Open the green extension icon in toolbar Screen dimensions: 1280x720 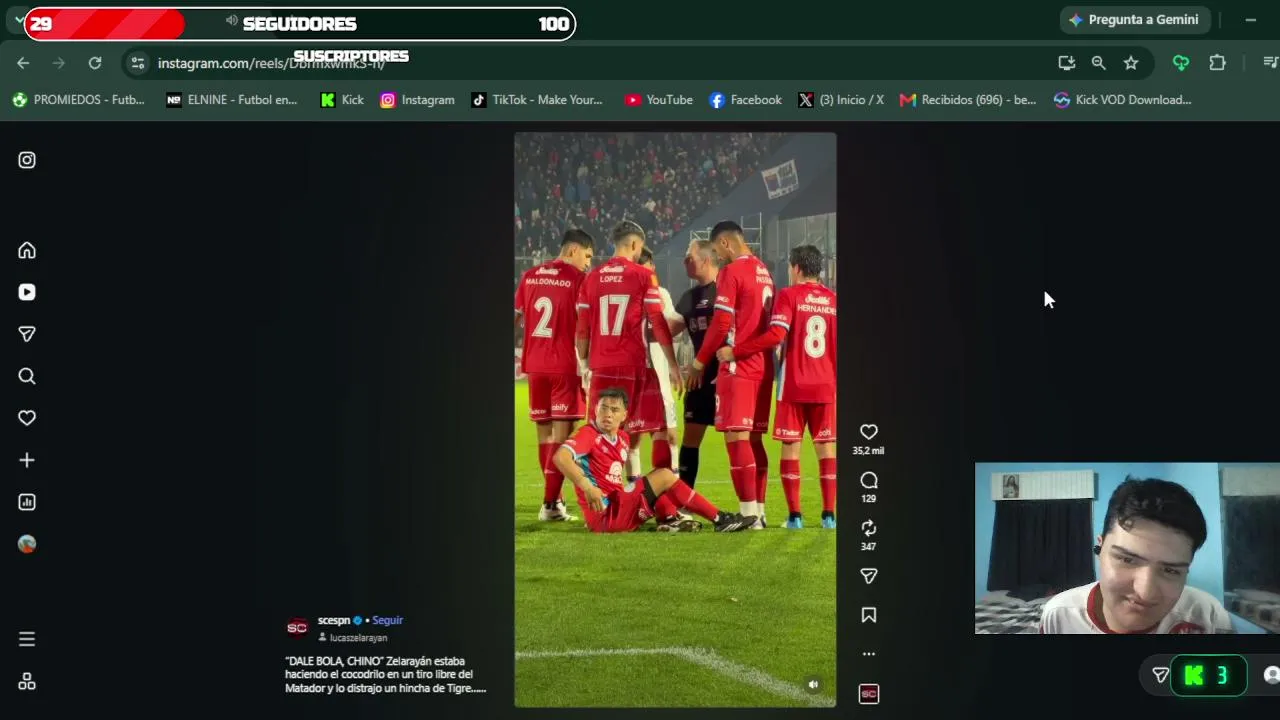click(x=1181, y=63)
